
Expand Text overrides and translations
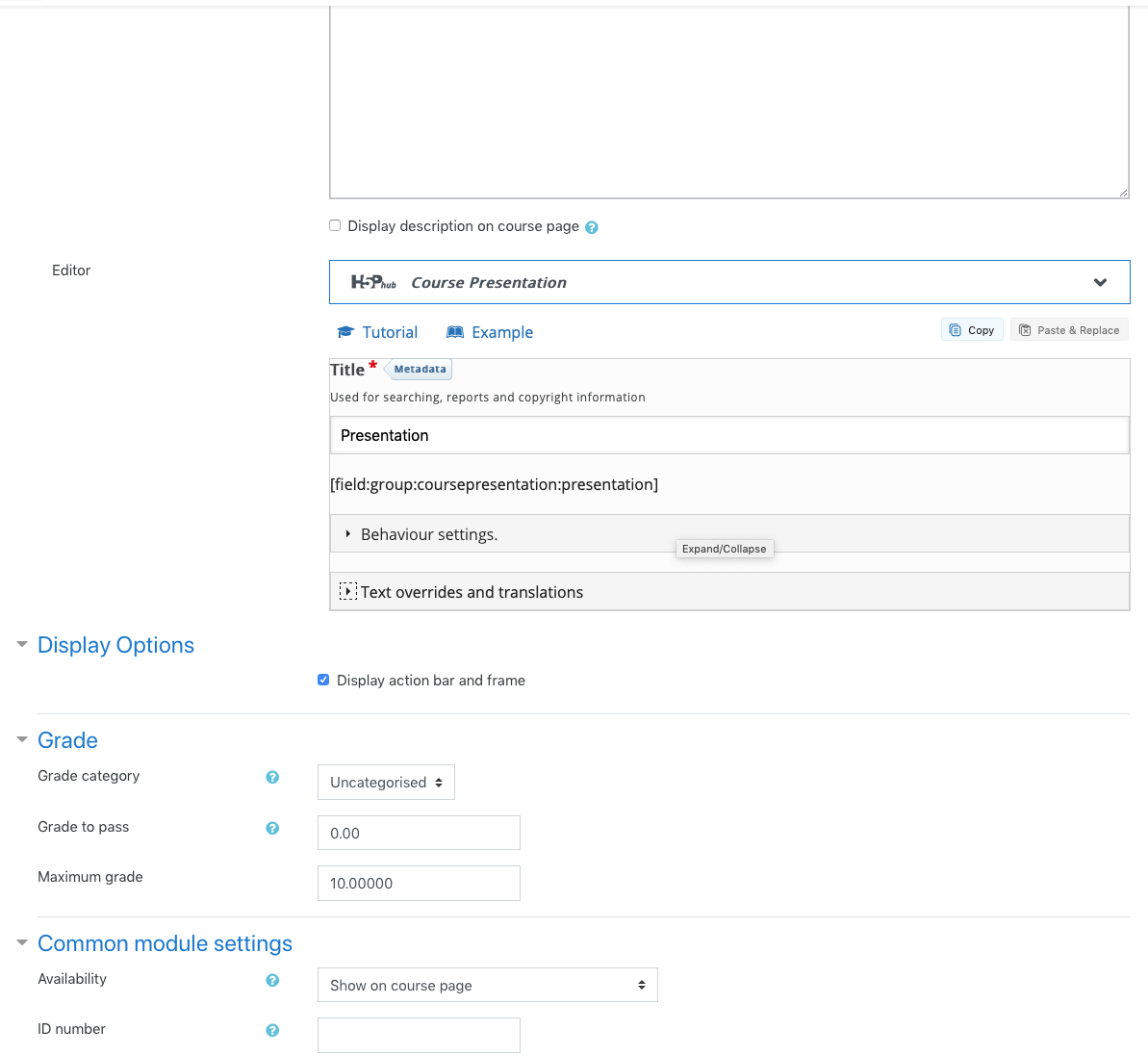[729, 592]
